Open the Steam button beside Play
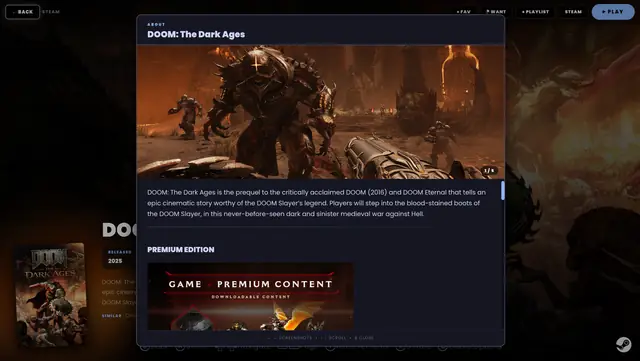 click(573, 12)
